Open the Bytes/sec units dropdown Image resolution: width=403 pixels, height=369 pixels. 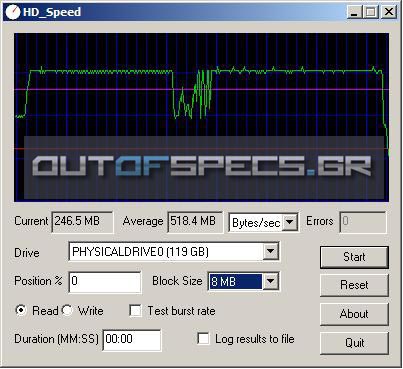click(290, 222)
